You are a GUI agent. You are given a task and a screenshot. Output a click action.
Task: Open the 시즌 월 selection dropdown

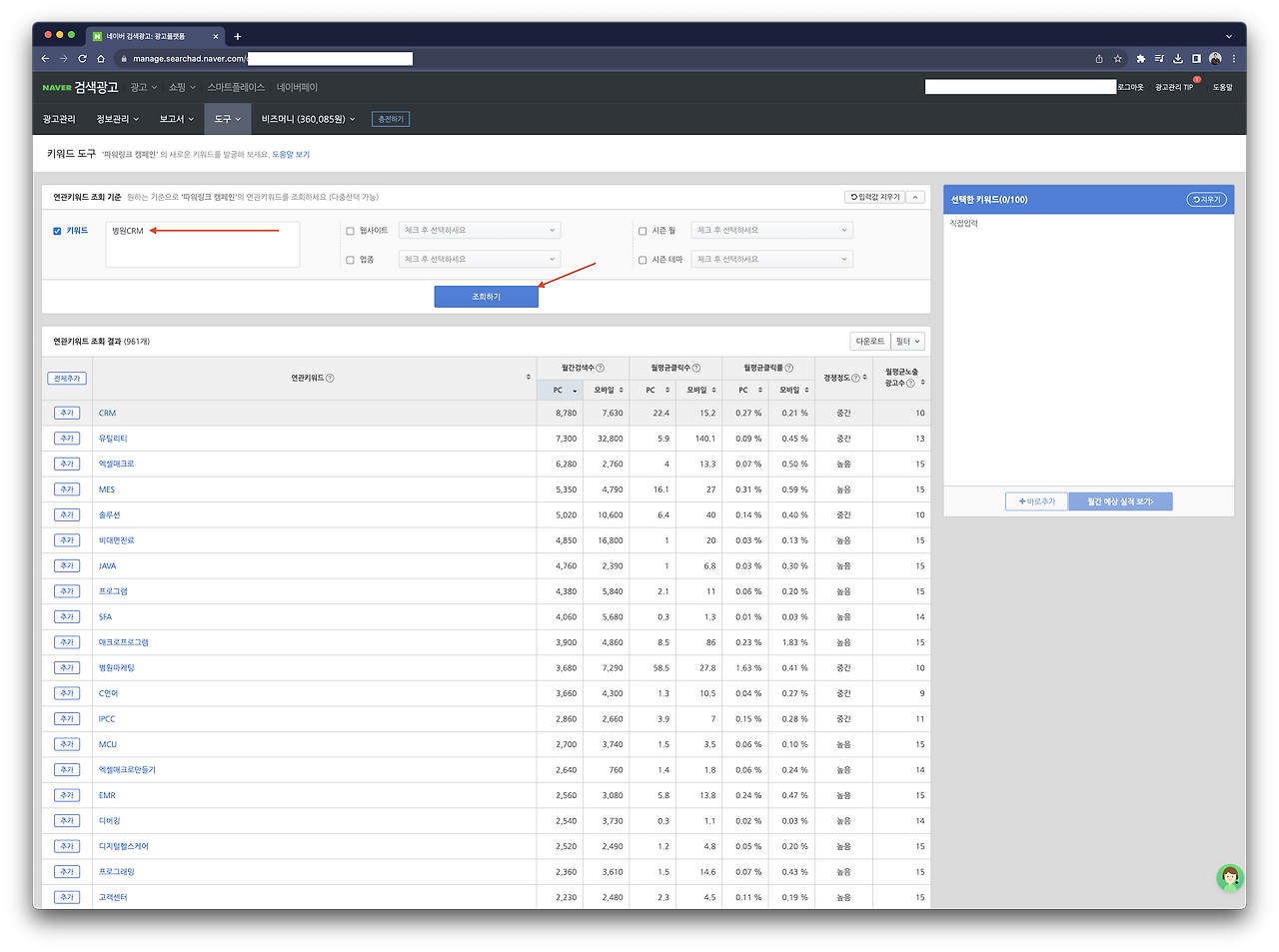(x=772, y=231)
